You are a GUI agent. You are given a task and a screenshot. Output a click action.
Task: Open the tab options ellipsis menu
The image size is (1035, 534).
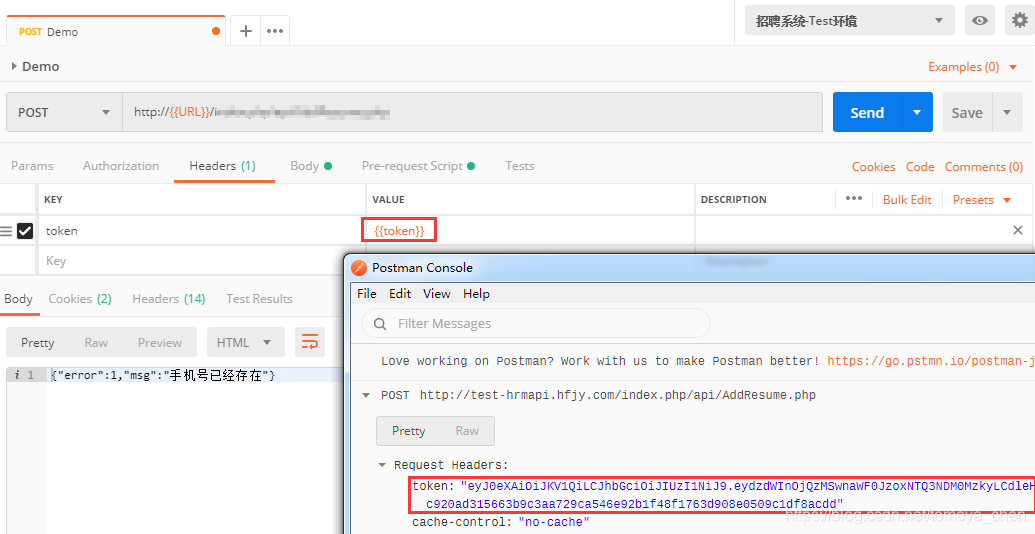click(275, 31)
